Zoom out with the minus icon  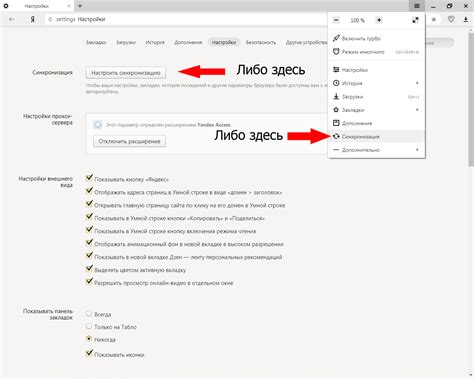pyautogui.click(x=336, y=20)
